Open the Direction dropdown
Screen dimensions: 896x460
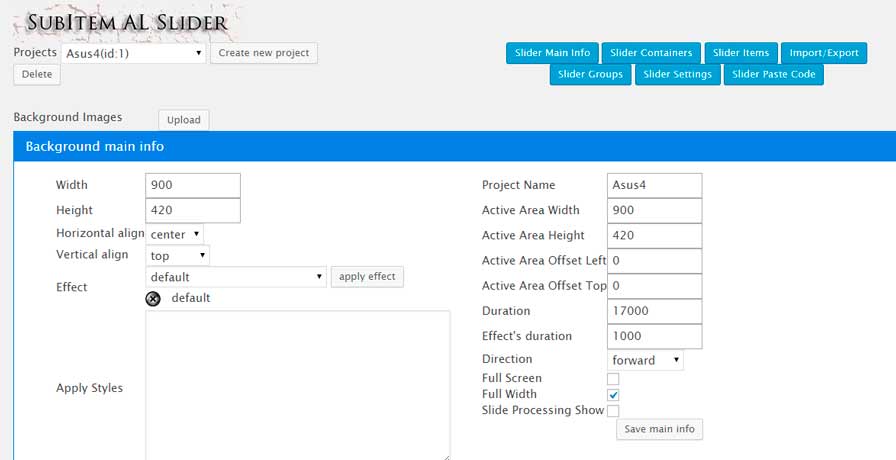tap(645, 360)
